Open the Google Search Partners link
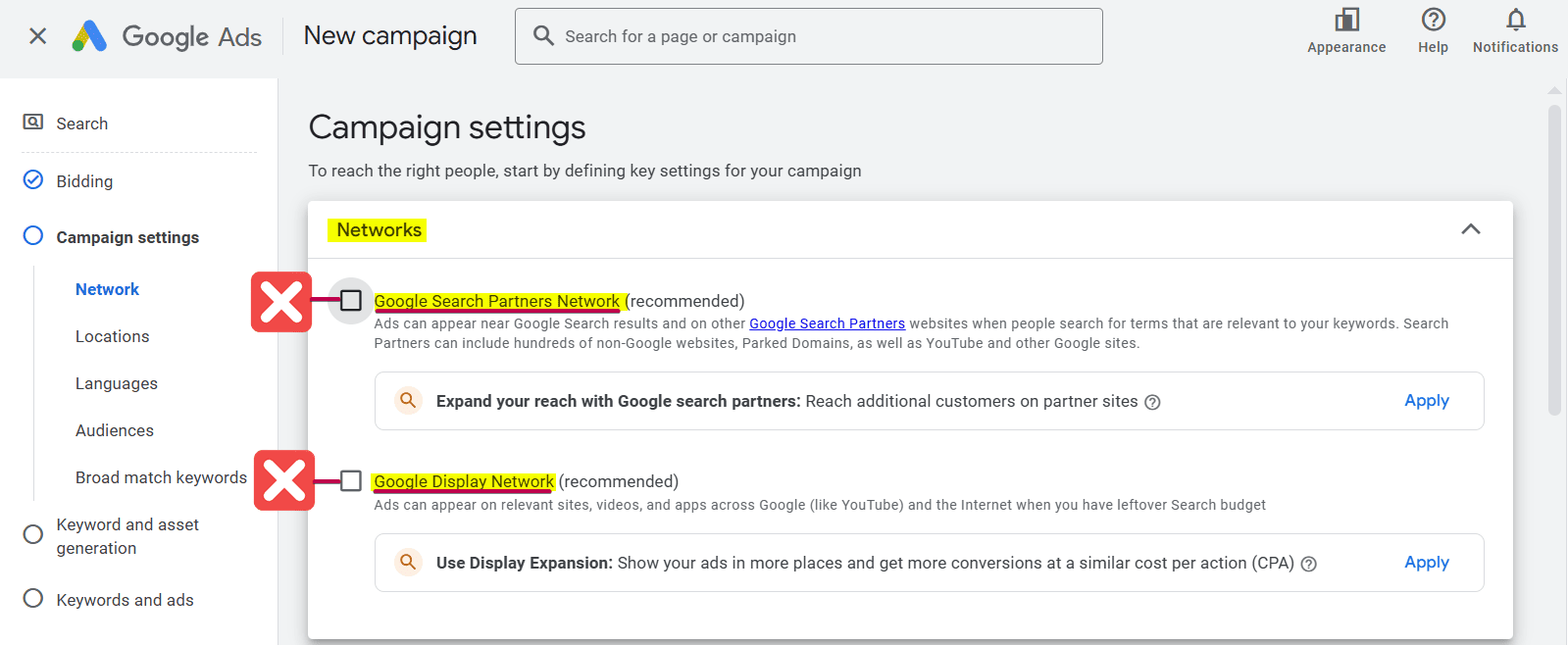1568x645 pixels. coord(827,323)
